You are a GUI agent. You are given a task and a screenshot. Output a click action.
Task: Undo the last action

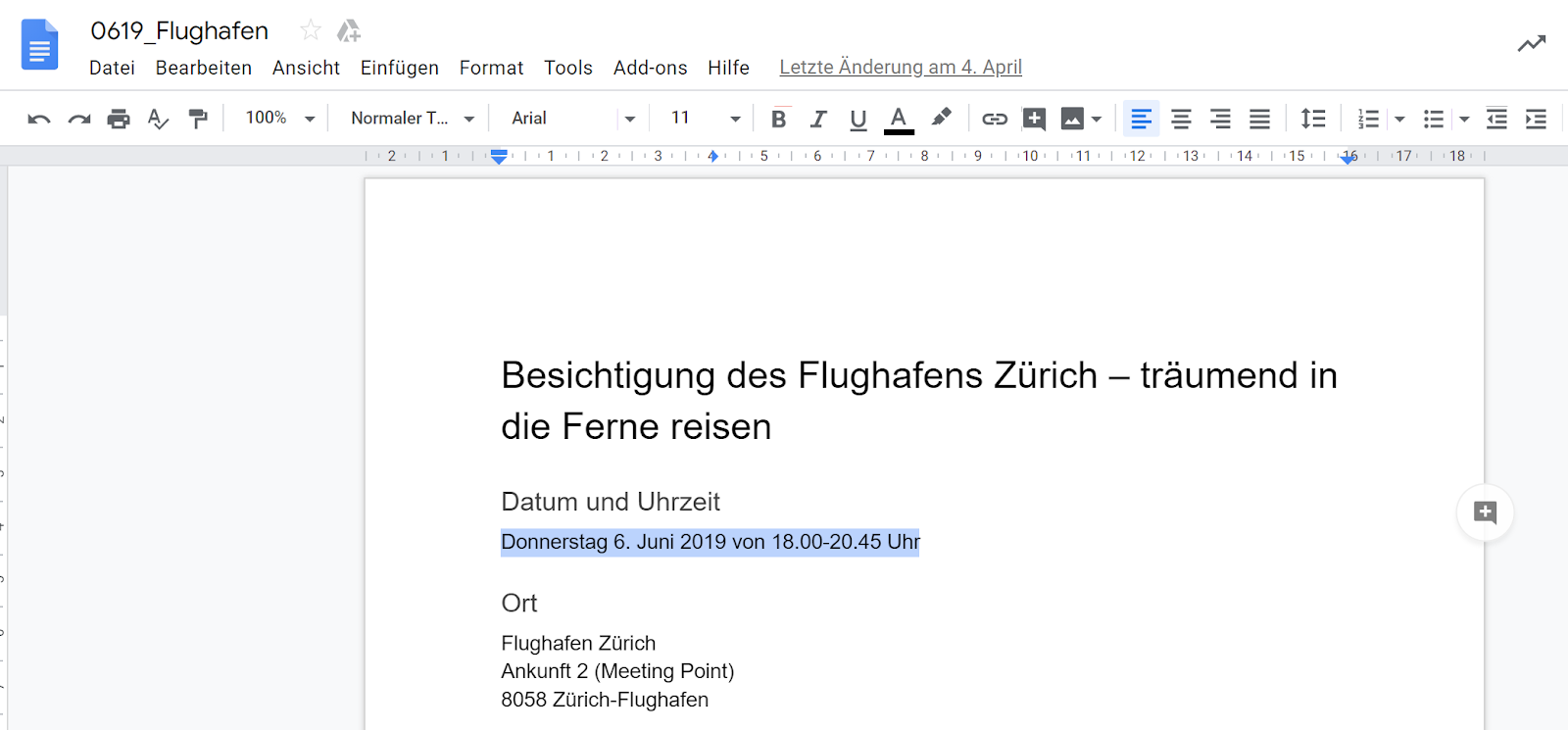[x=39, y=119]
